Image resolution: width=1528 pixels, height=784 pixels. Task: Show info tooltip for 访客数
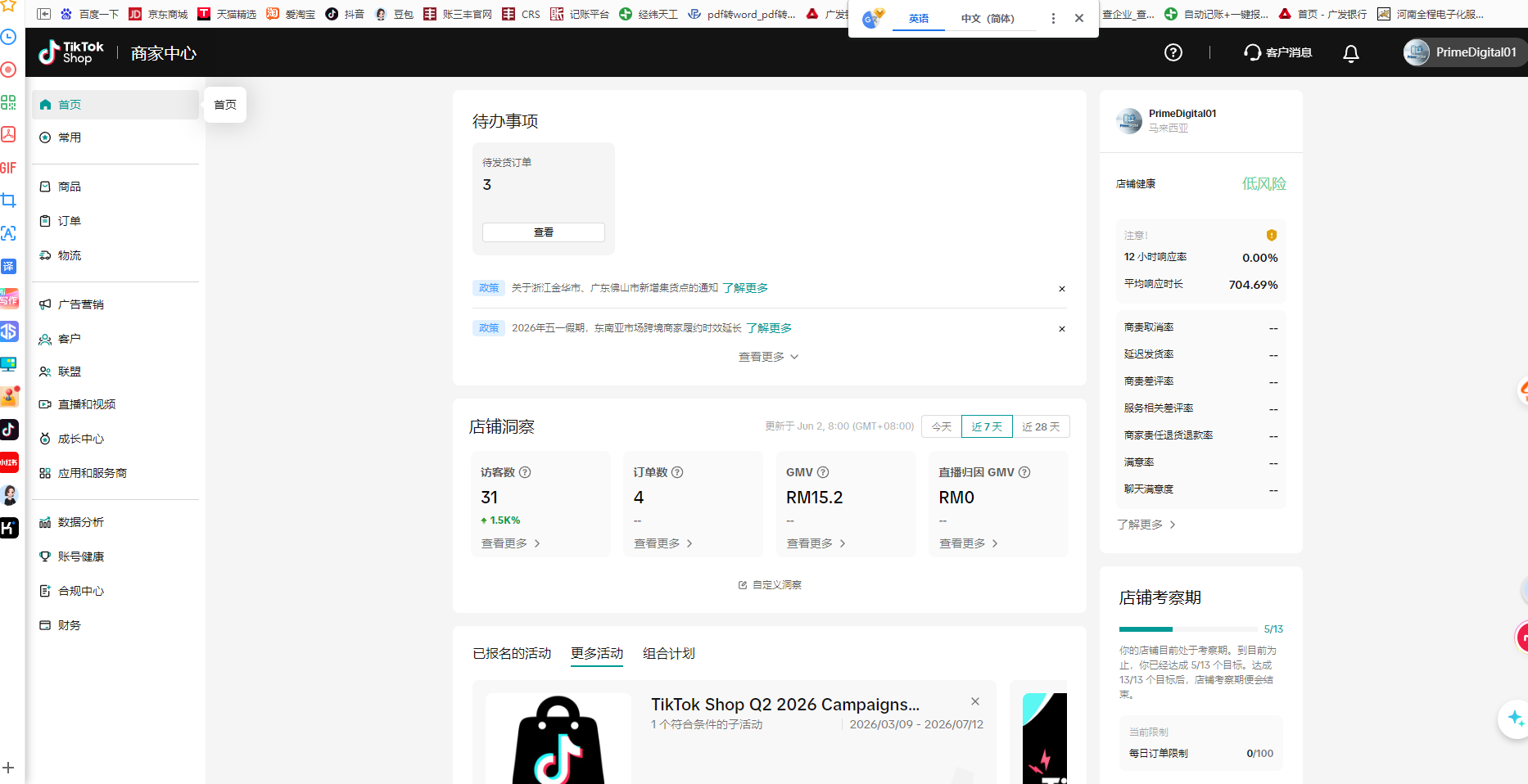click(x=526, y=472)
